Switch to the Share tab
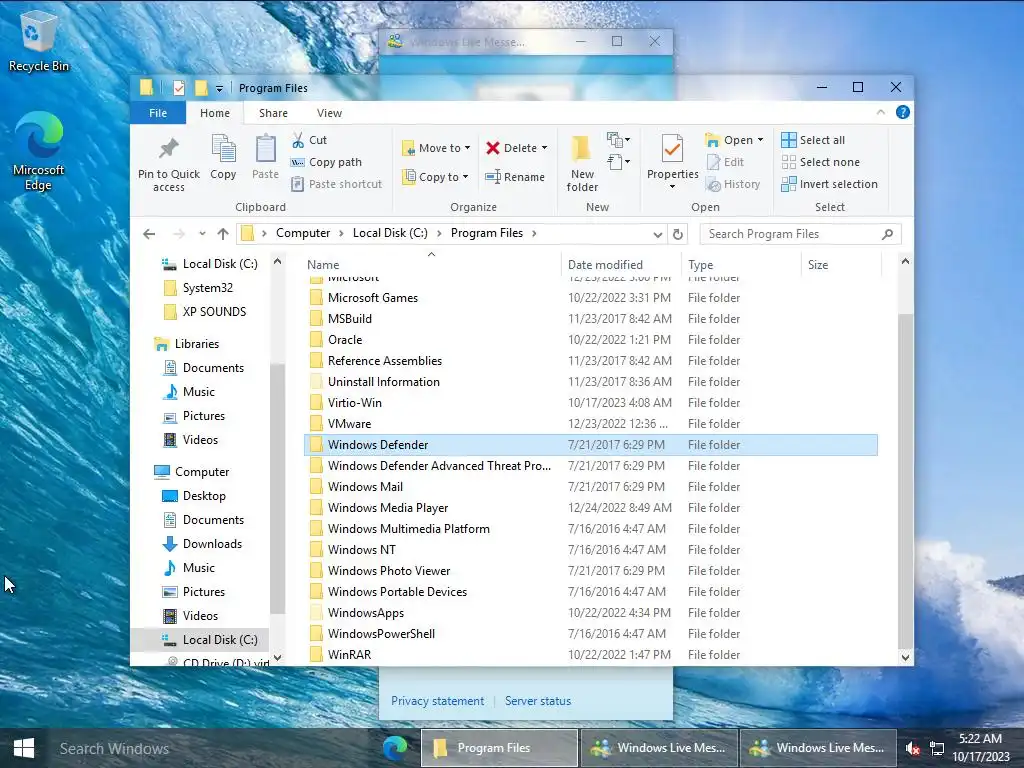1024x768 pixels. [273, 113]
